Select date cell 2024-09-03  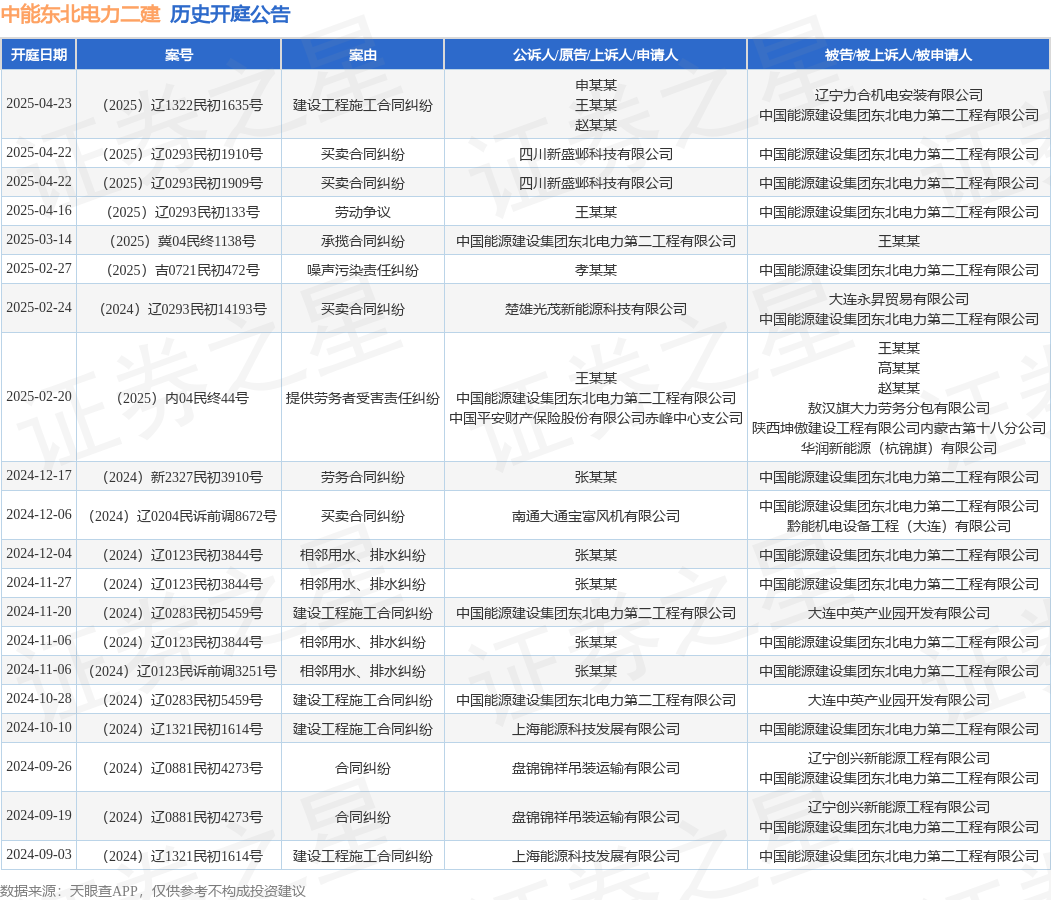pos(39,854)
